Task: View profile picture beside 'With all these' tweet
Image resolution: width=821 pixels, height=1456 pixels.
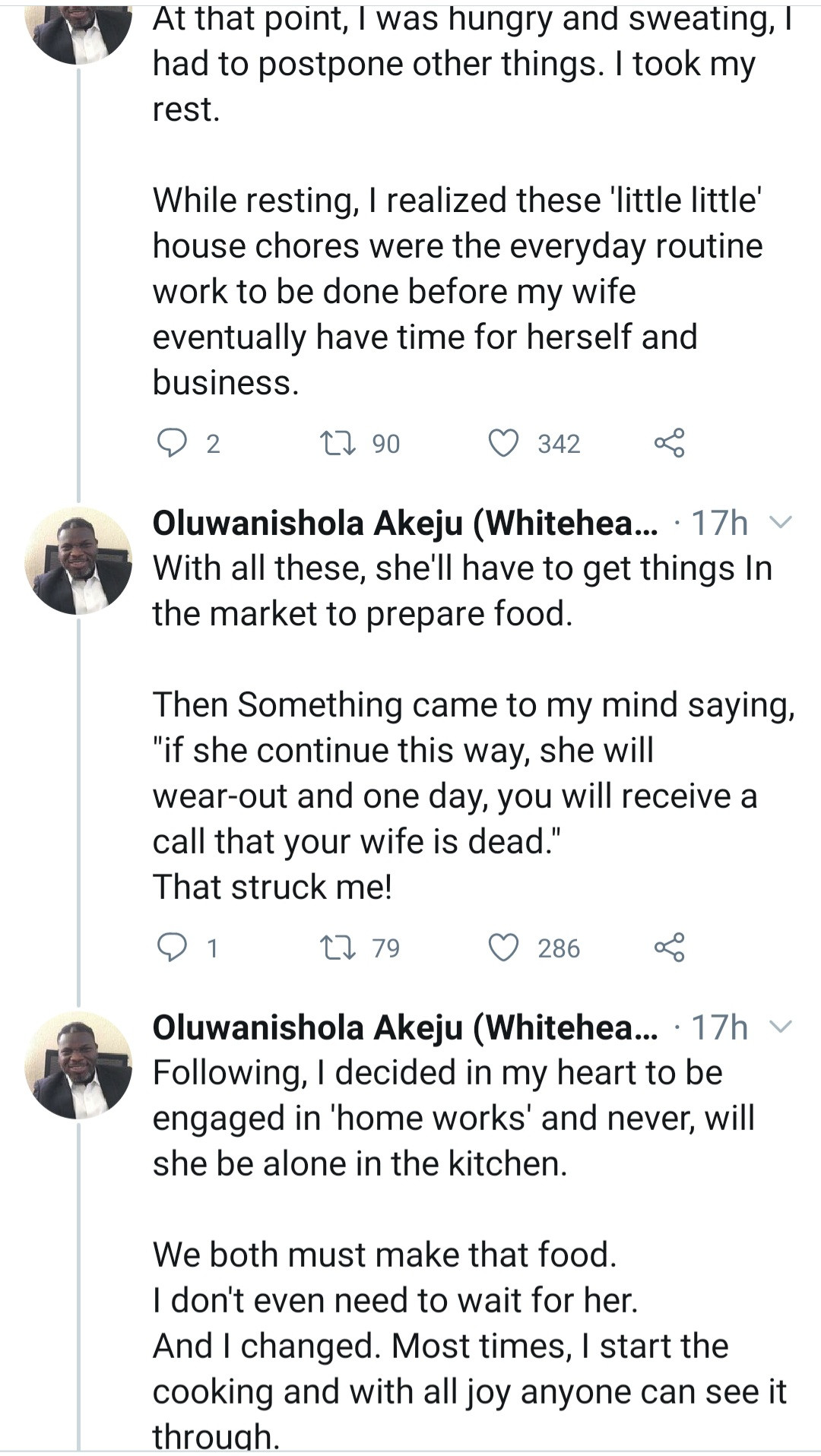Action: click(78, 561)
